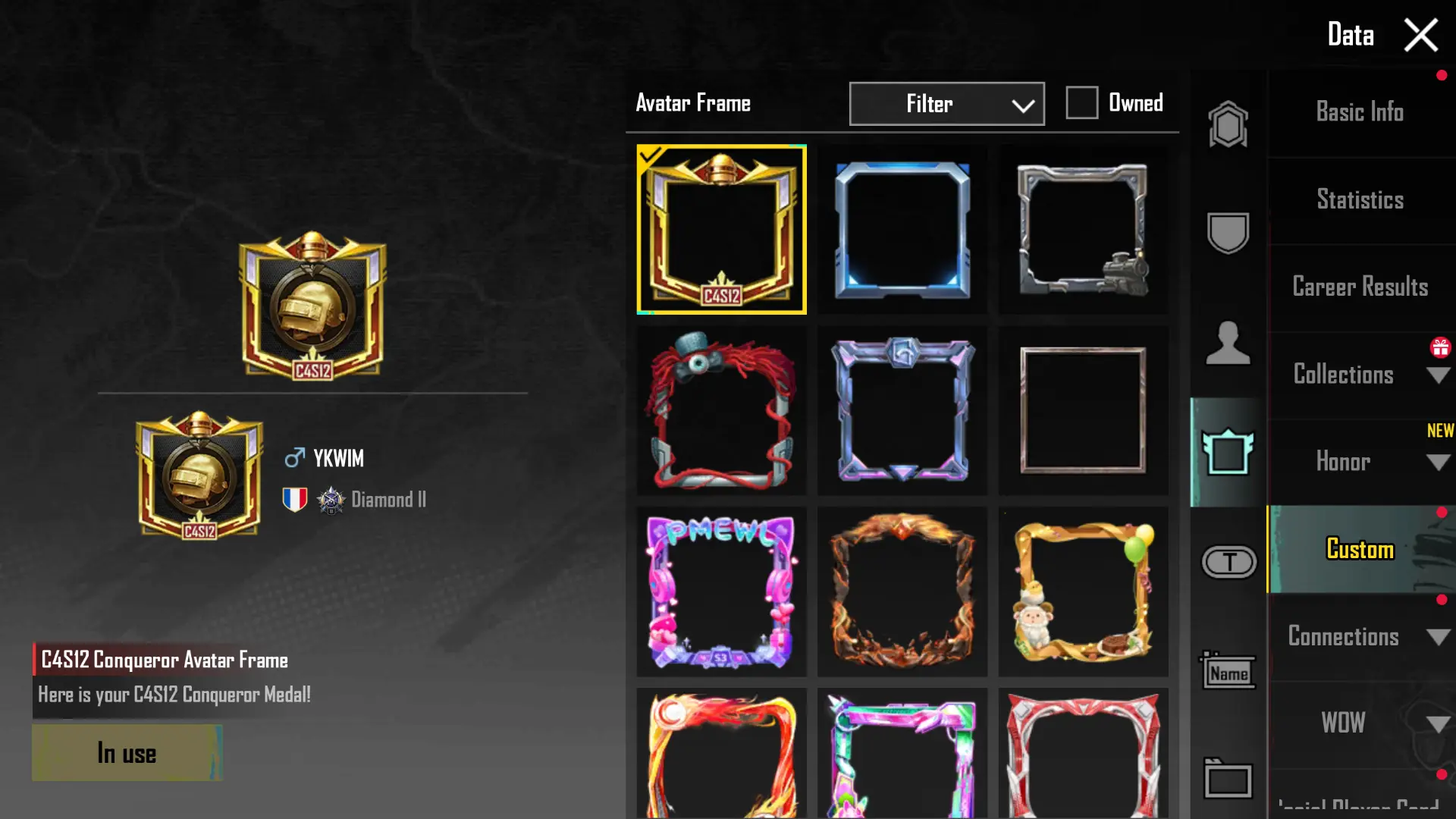The image size is (1456, 819).
Task: Enable the Owned checkbox
Action: pyautogui.click(x=1081, y=102)
